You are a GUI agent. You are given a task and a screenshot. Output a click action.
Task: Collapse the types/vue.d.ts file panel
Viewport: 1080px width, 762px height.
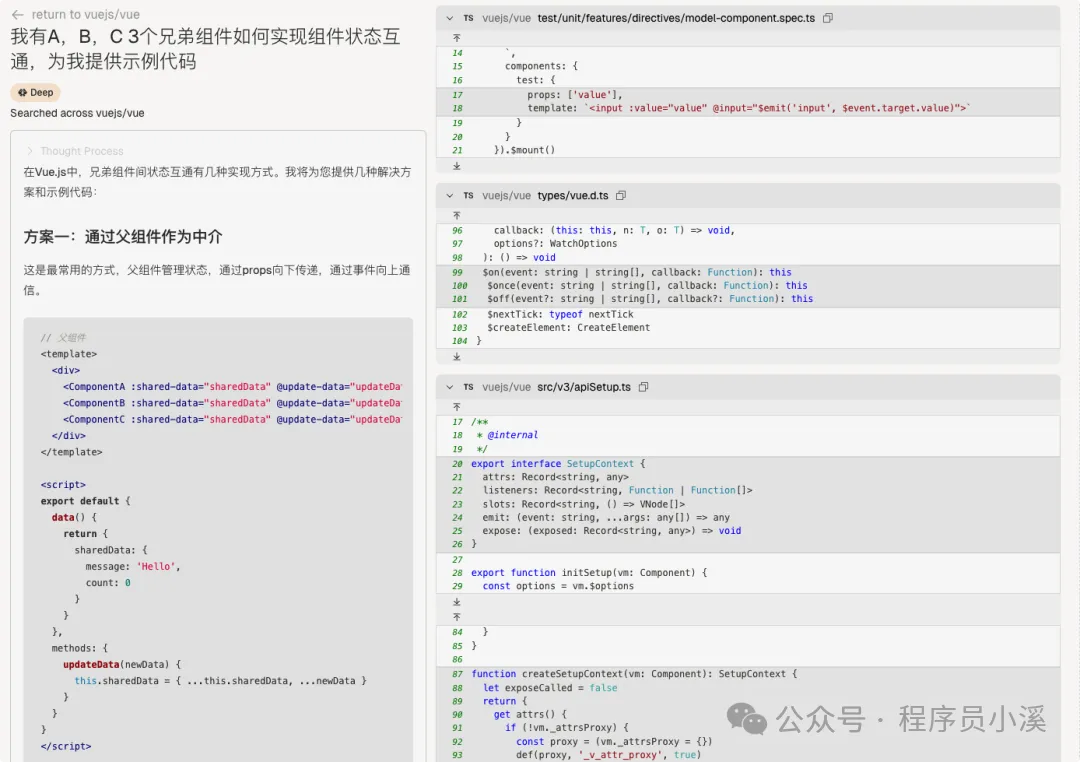[450, 196]
